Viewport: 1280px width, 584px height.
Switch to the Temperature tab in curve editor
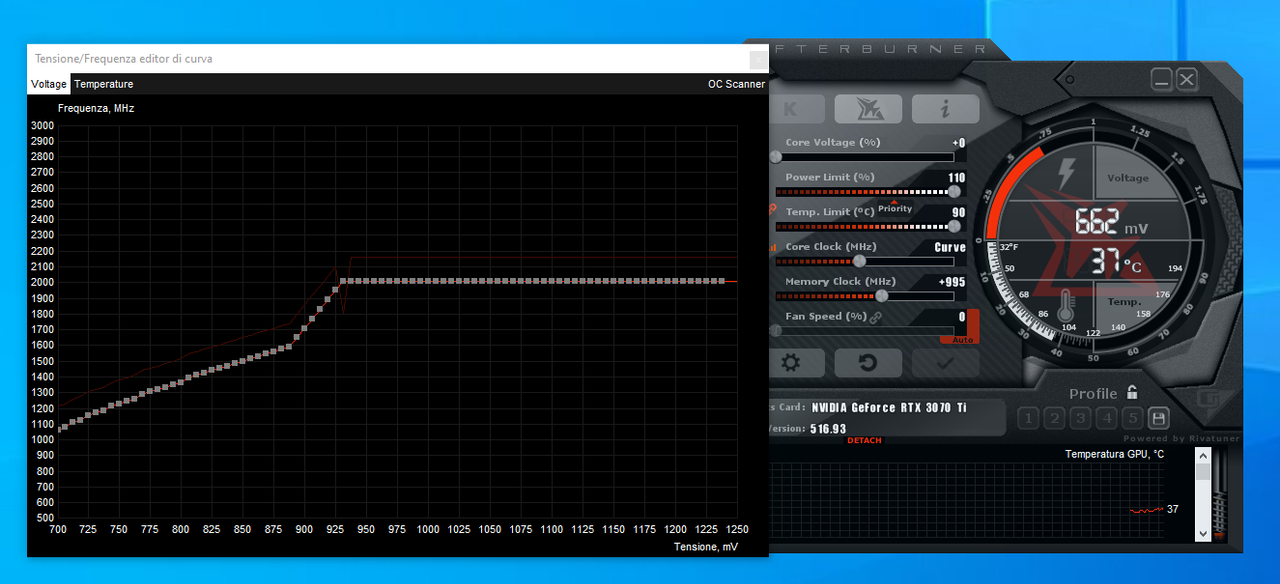click(x=103, y=84)
